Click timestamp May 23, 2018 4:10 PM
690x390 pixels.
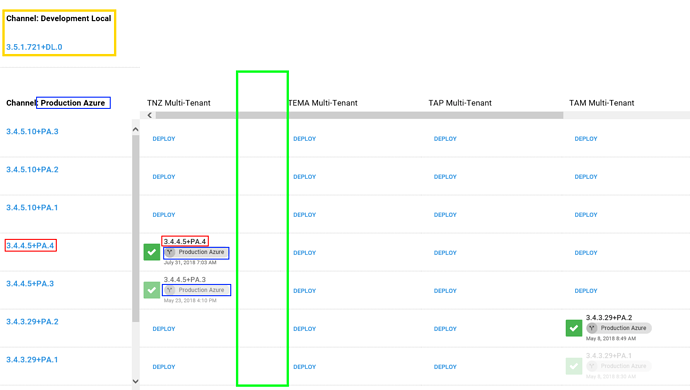(x=190, y=301)
